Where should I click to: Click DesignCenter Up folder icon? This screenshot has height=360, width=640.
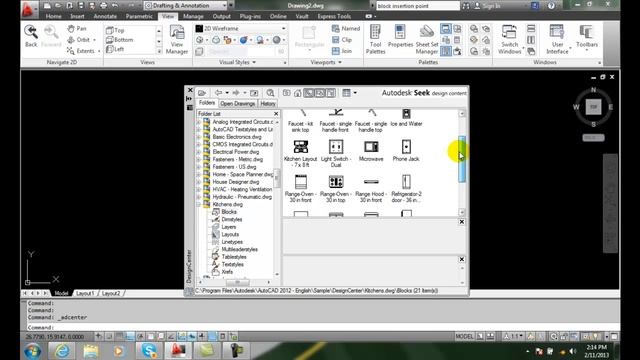click(x=254, y=93)
